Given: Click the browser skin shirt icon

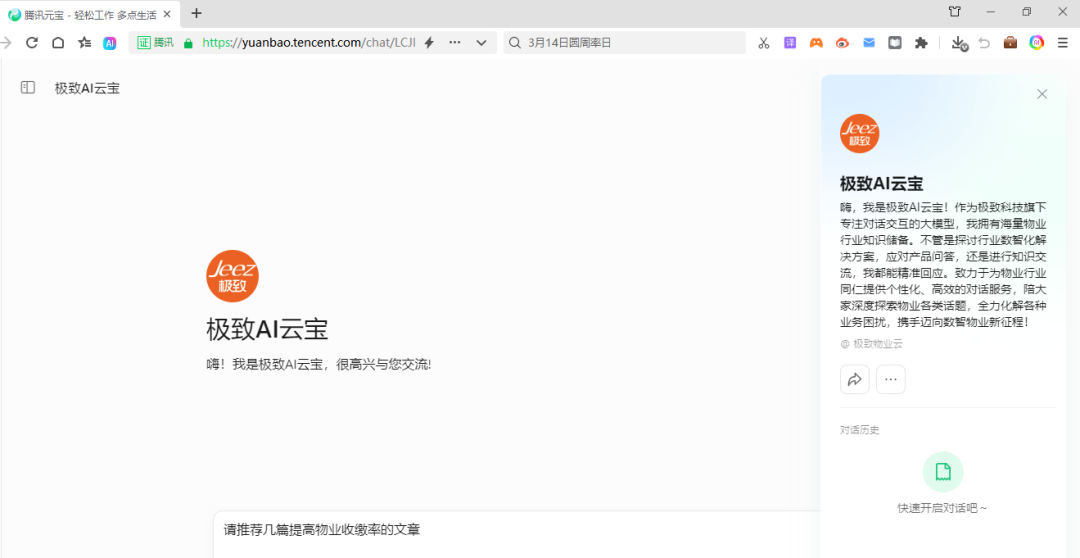Looking at the screenshot, I should [954, 12].
